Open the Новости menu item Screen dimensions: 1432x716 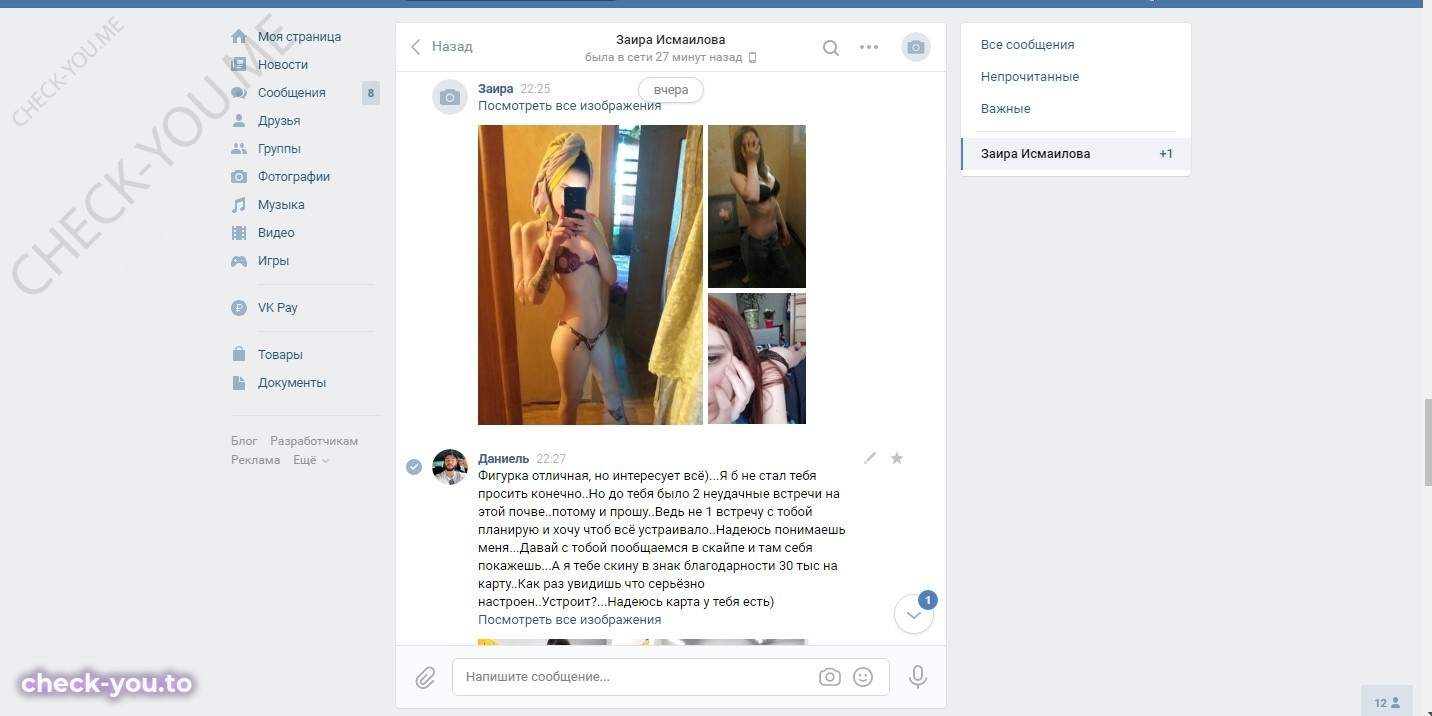coord(283,65)
